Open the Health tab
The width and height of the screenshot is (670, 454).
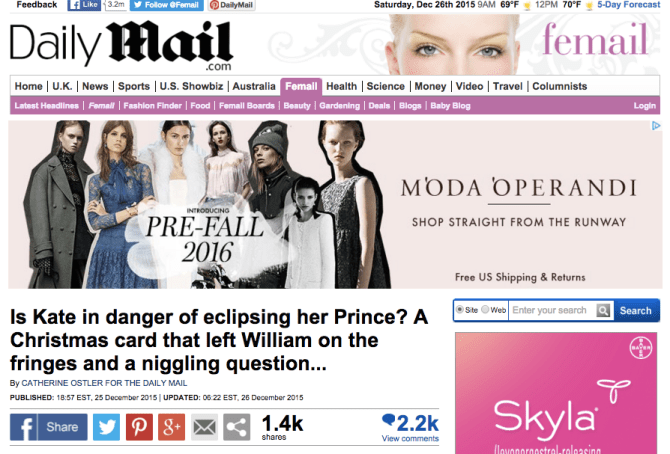[341, 86]
